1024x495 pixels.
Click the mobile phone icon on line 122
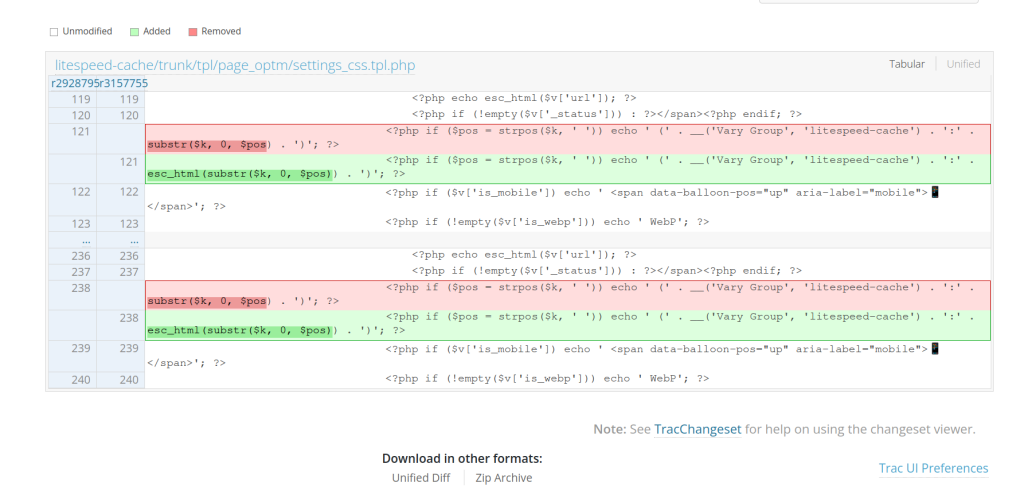935,191
